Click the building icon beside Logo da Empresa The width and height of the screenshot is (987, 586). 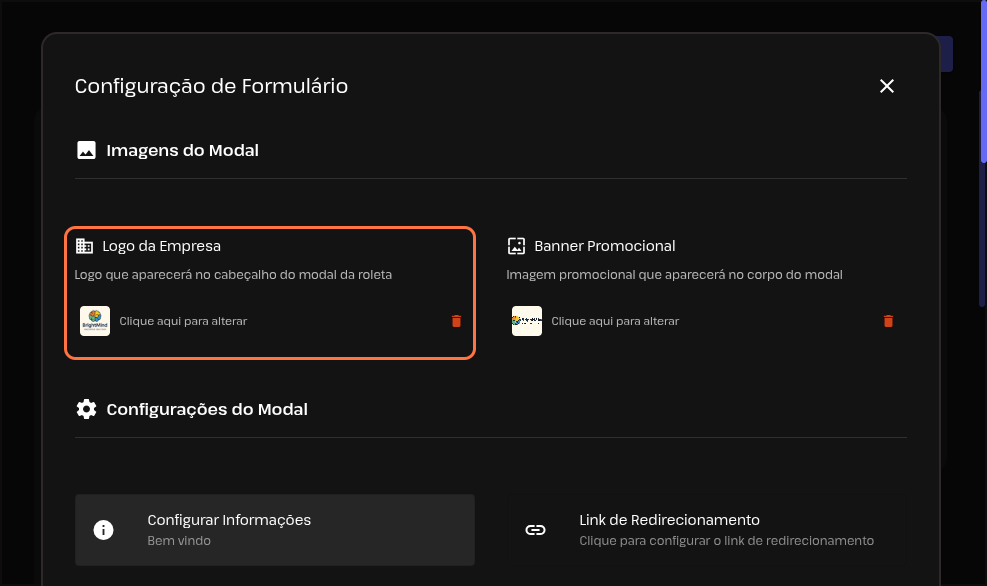click(x=85, y=246)
